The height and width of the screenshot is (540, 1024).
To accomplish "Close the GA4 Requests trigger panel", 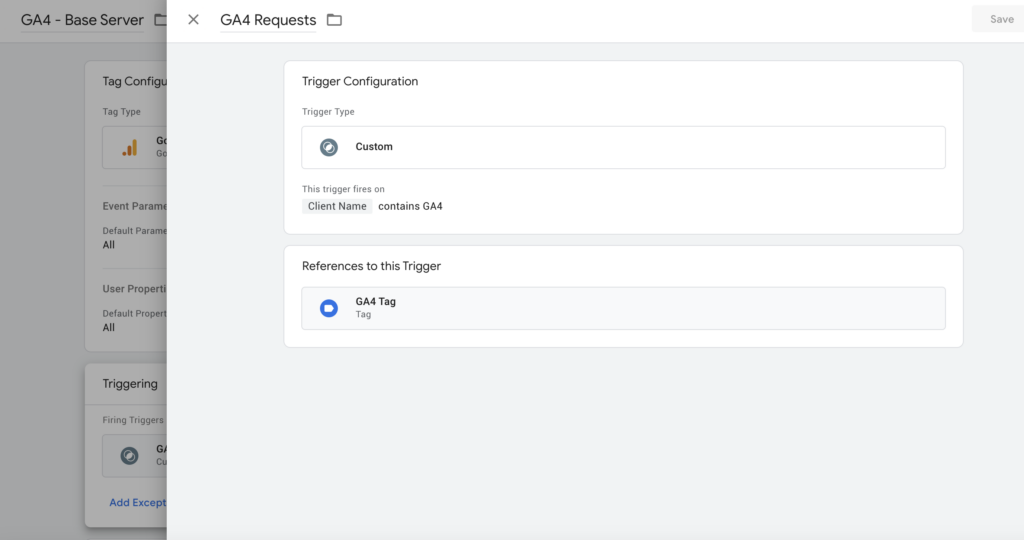I will 193,20.
